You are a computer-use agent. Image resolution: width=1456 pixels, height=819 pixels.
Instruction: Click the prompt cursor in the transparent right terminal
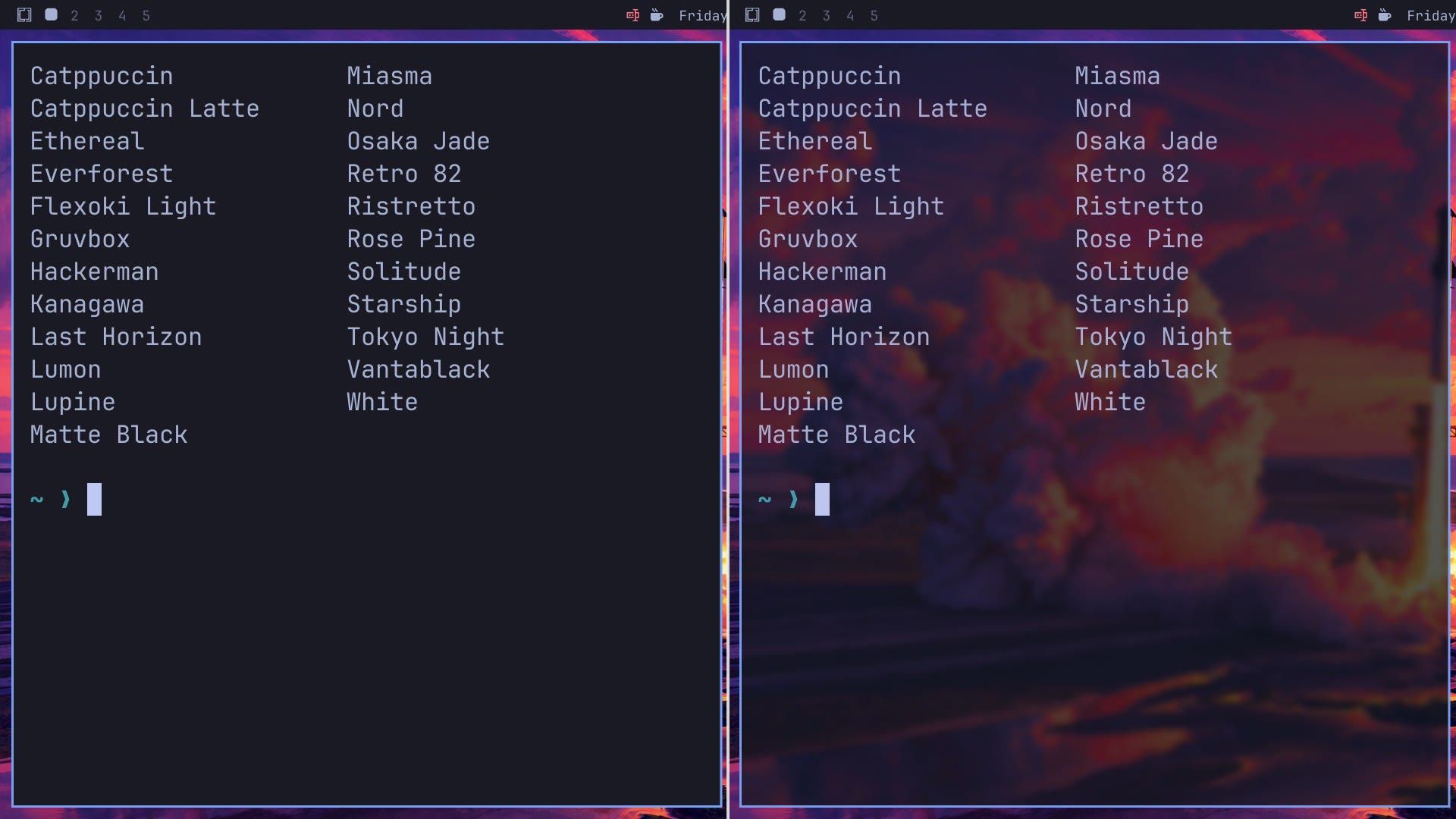pos(822,499)
